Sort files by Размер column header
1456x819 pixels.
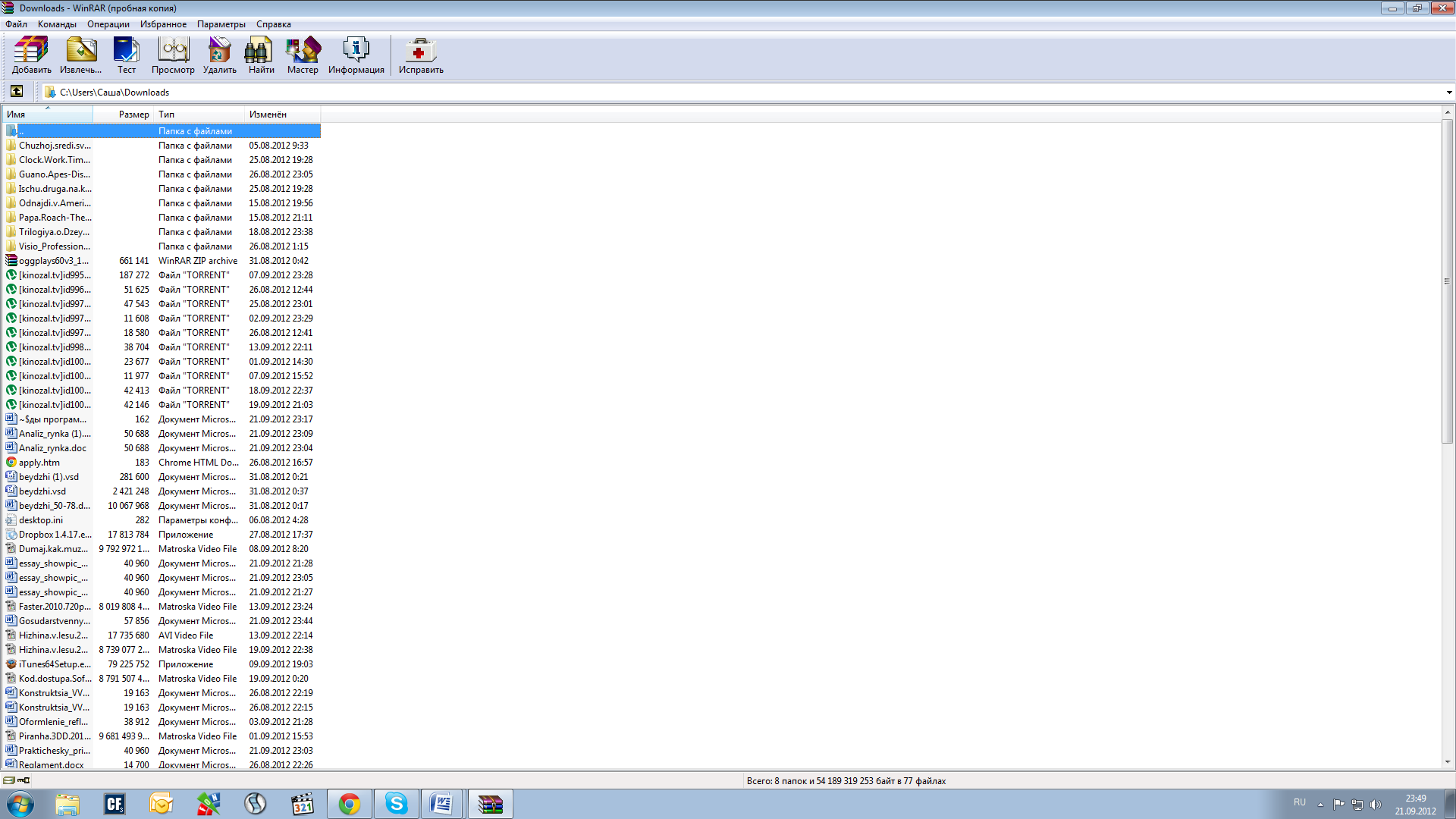124,115
